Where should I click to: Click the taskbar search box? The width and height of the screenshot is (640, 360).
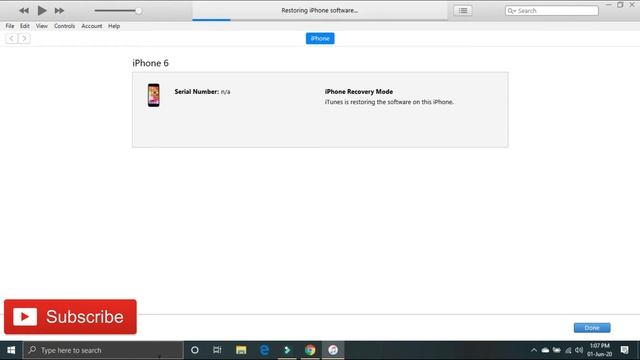tap(103, 350)
